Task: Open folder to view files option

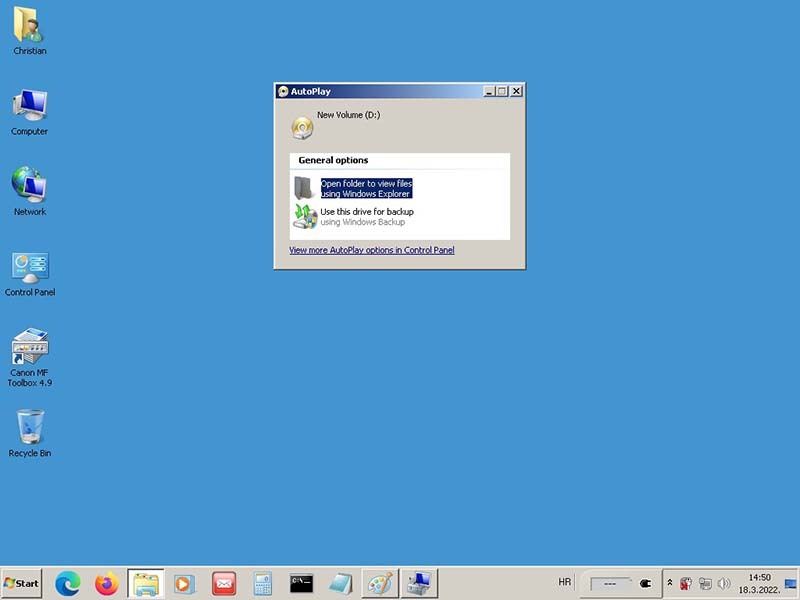Action: [x=366, y=189]
